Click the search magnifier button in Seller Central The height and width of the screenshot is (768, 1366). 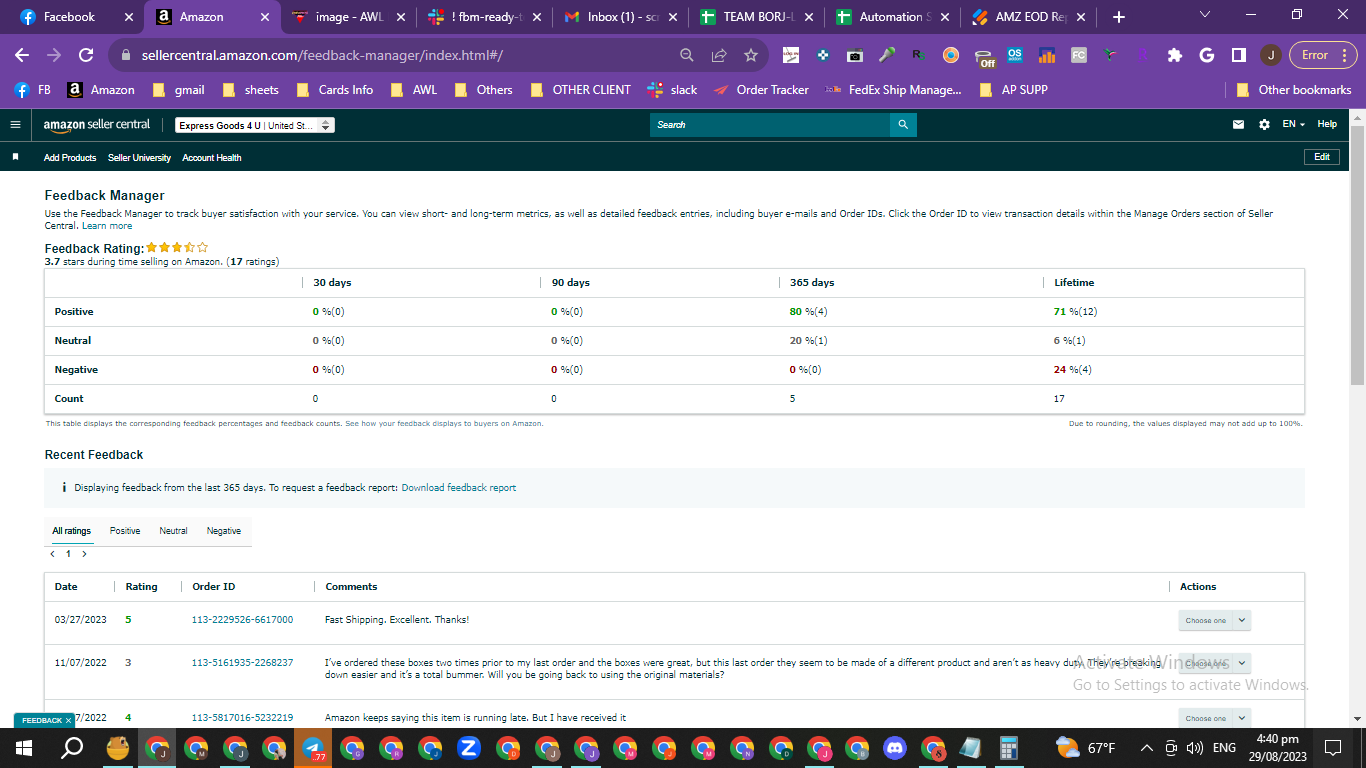pyautogui.click(x=903, y=125)
